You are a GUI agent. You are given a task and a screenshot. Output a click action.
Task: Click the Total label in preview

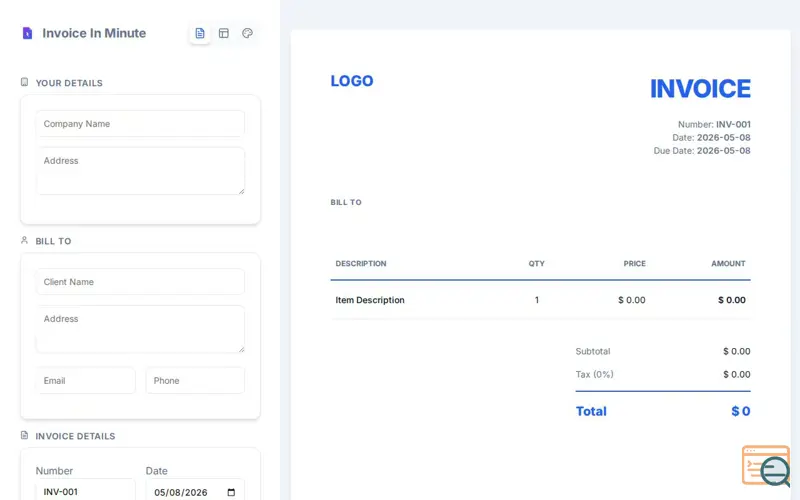pos(591,411)
